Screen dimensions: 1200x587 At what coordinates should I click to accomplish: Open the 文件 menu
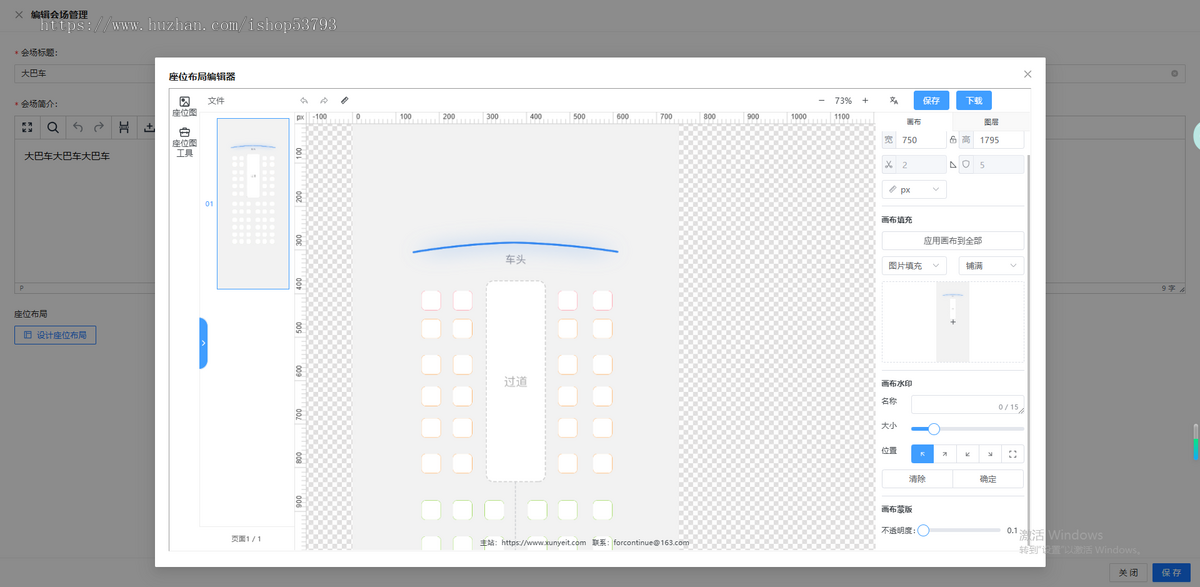(216, 101)
